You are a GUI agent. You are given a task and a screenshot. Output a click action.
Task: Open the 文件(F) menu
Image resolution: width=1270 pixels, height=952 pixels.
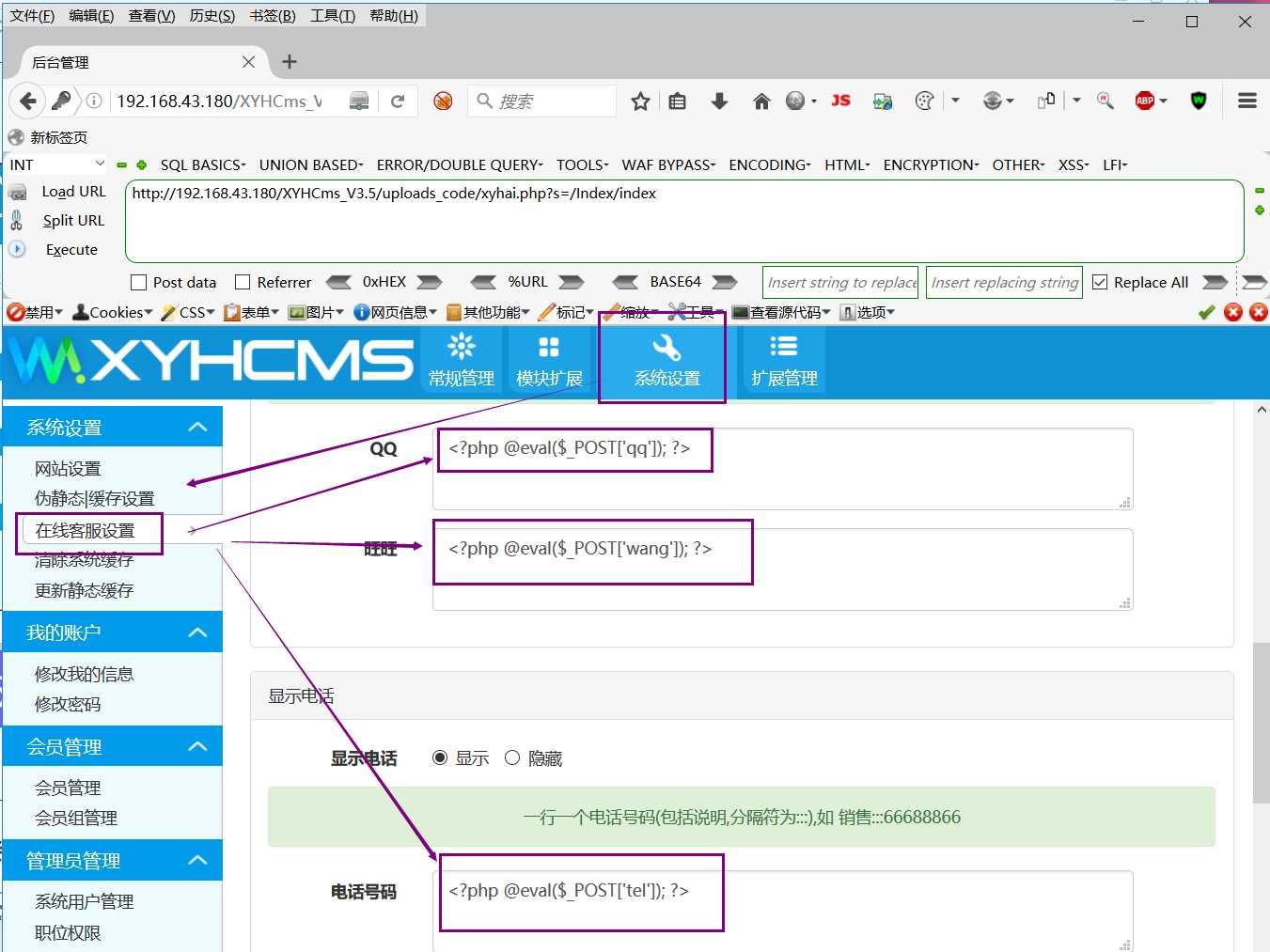coord(32,16)
